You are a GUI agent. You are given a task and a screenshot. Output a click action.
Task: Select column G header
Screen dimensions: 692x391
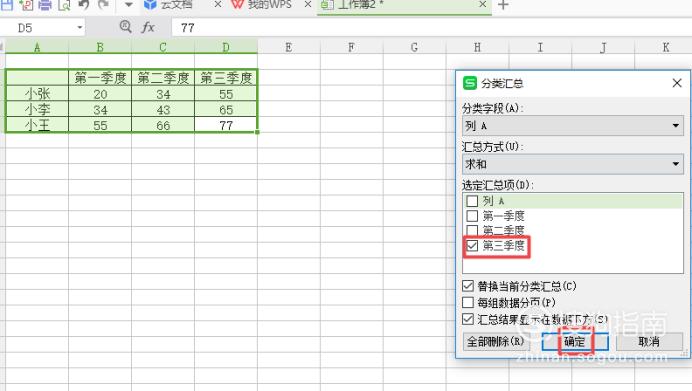414,47
